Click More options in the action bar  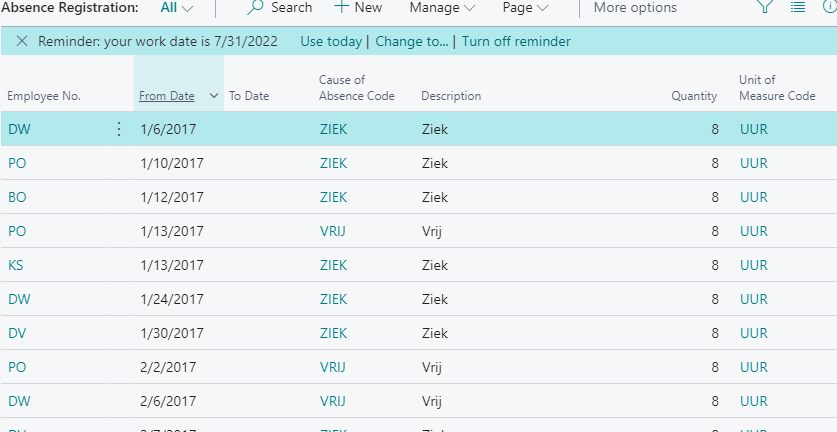635,7
